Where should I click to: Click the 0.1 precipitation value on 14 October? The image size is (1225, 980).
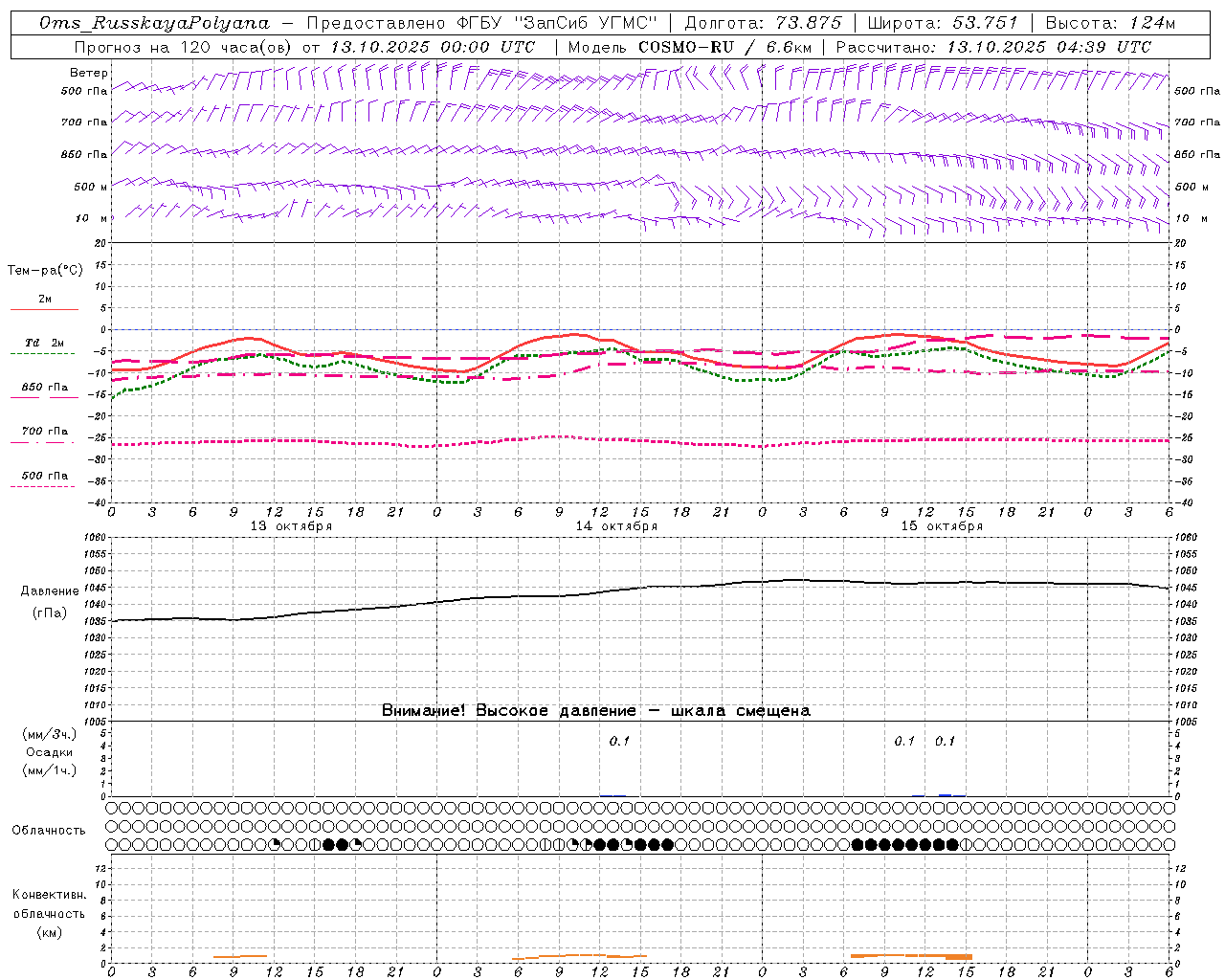619,741
